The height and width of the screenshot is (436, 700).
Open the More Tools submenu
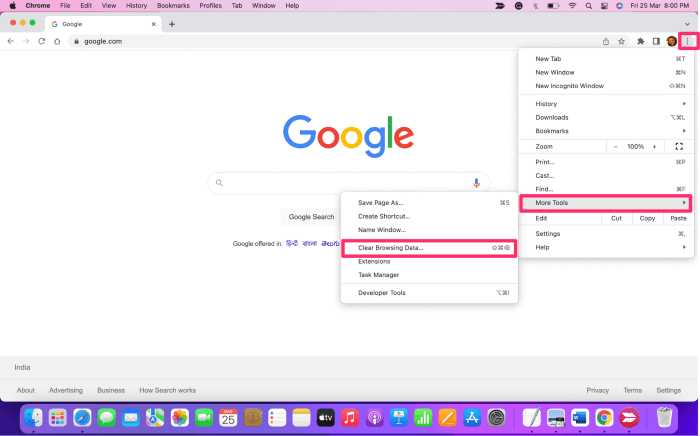click(606, 203)
